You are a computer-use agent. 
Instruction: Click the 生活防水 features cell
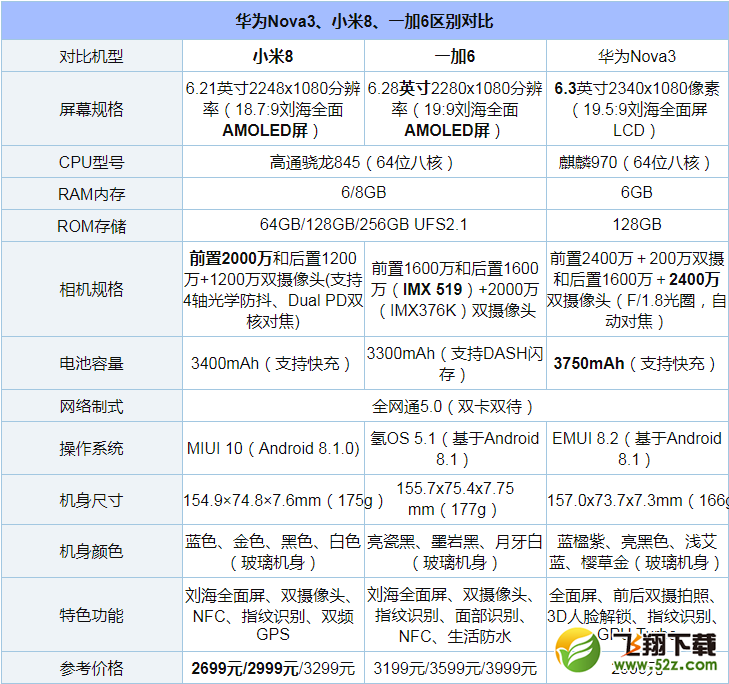click(x=455, y=615)
